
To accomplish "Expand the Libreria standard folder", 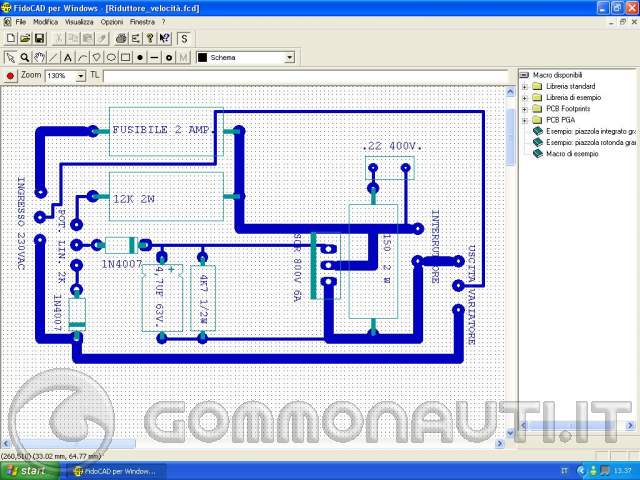I will [x=525, y=87].
